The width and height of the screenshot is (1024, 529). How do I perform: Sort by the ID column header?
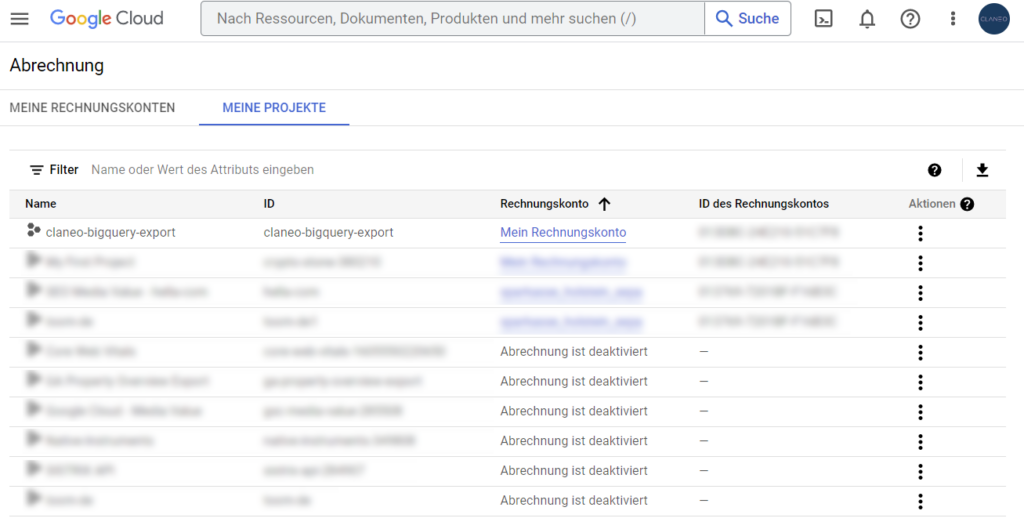(269, 204)
